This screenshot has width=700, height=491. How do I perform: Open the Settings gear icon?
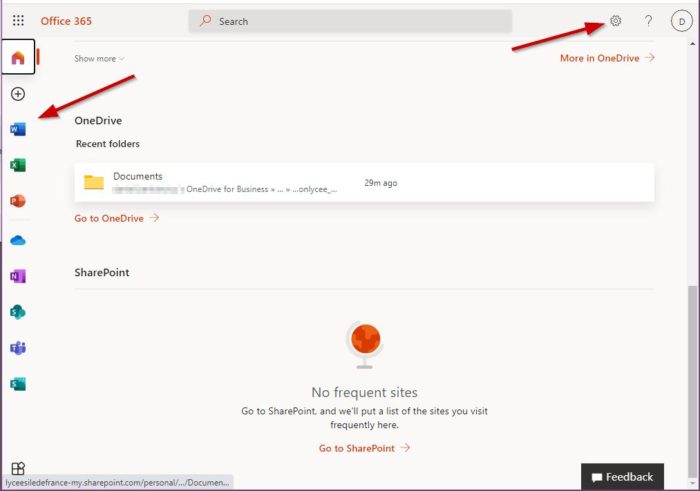pyautogui.click(x=616, y=21)
